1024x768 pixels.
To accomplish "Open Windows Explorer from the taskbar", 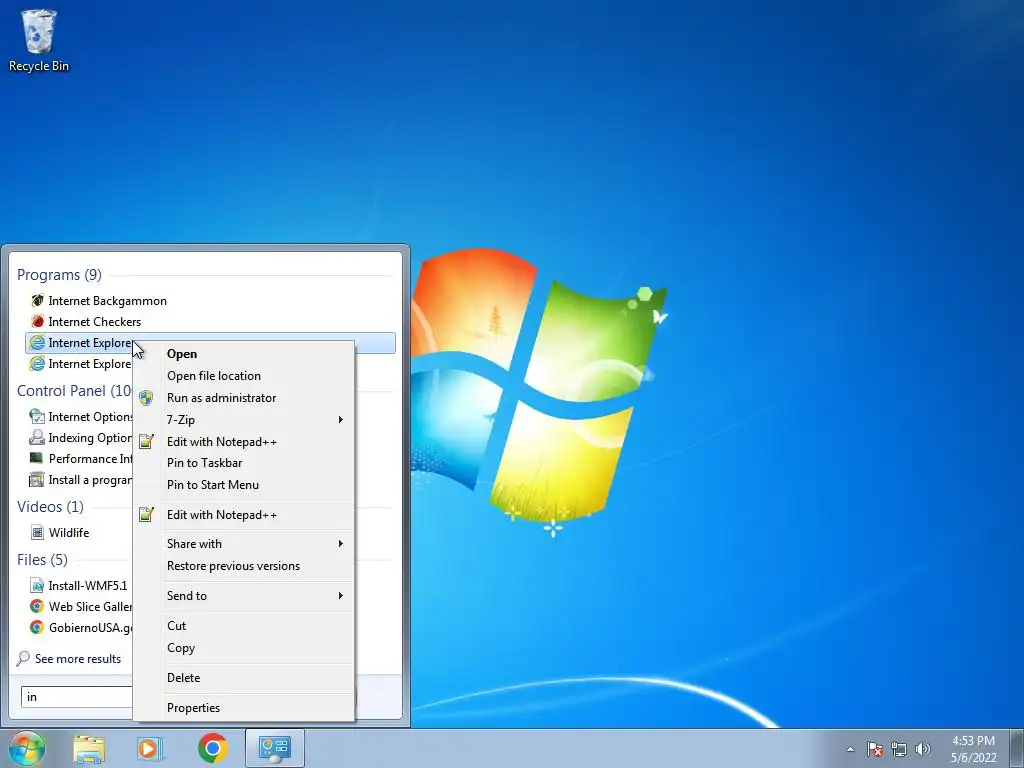I will [x=89, y=748].
